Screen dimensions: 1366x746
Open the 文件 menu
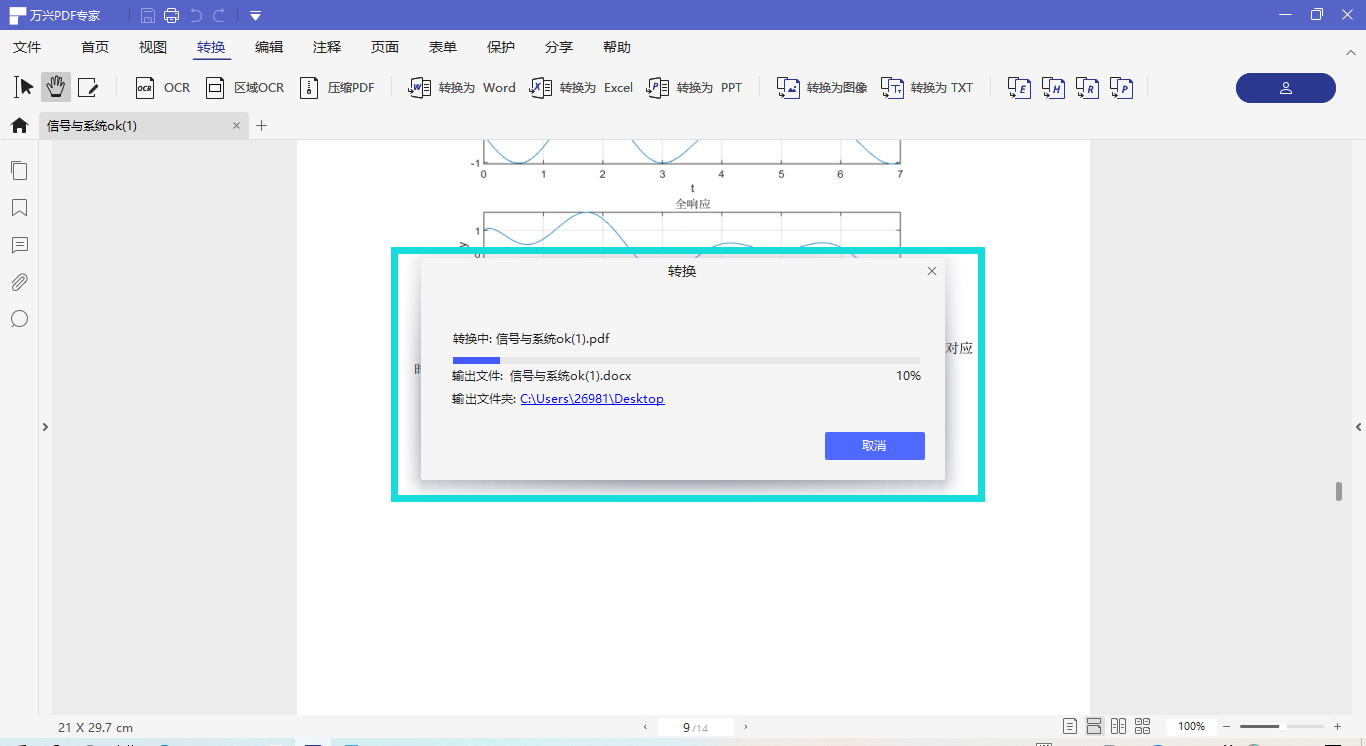[27, 47]
